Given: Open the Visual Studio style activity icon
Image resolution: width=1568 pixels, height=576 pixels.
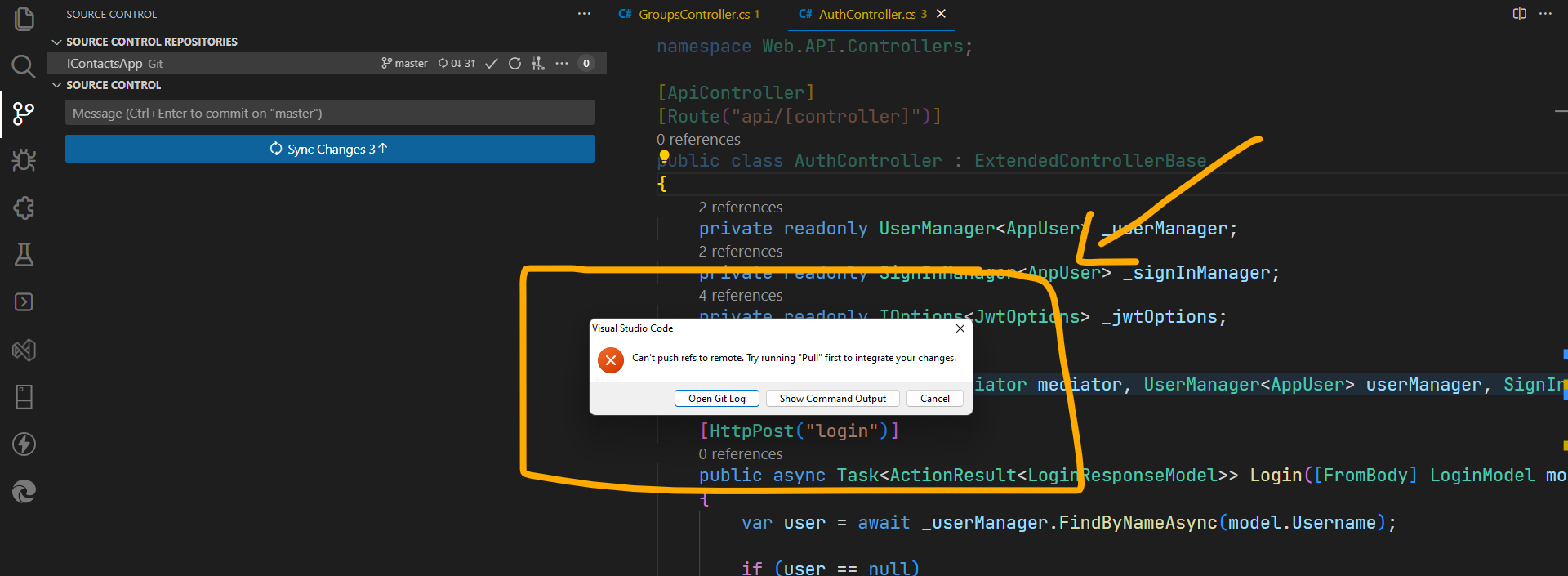Looking at the screenshot, I should (x=24, y=350).
